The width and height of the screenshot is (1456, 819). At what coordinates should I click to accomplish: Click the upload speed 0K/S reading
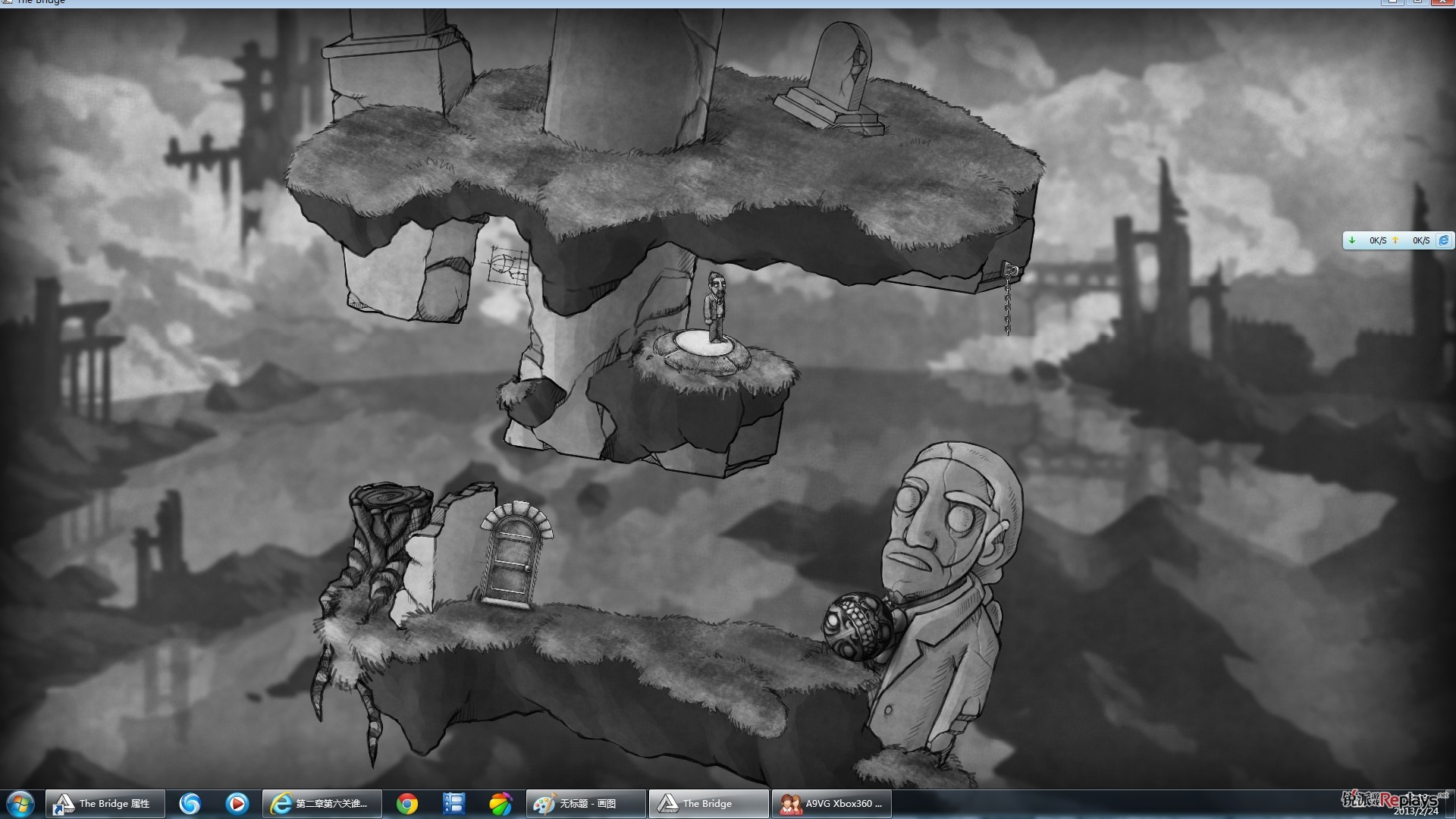(x=1420, y=240)
